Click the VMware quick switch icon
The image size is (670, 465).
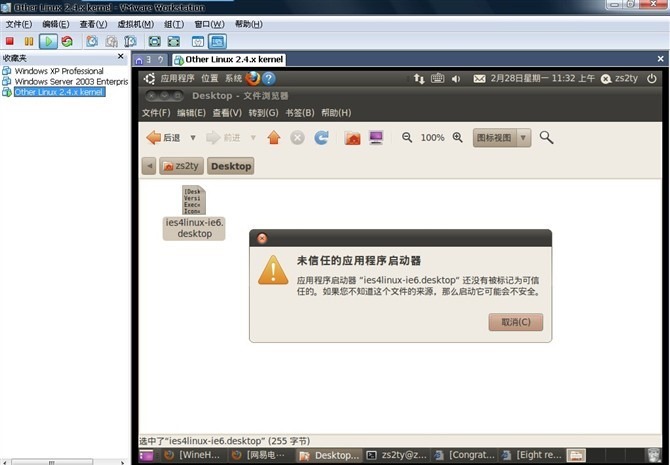click(173, 41)
